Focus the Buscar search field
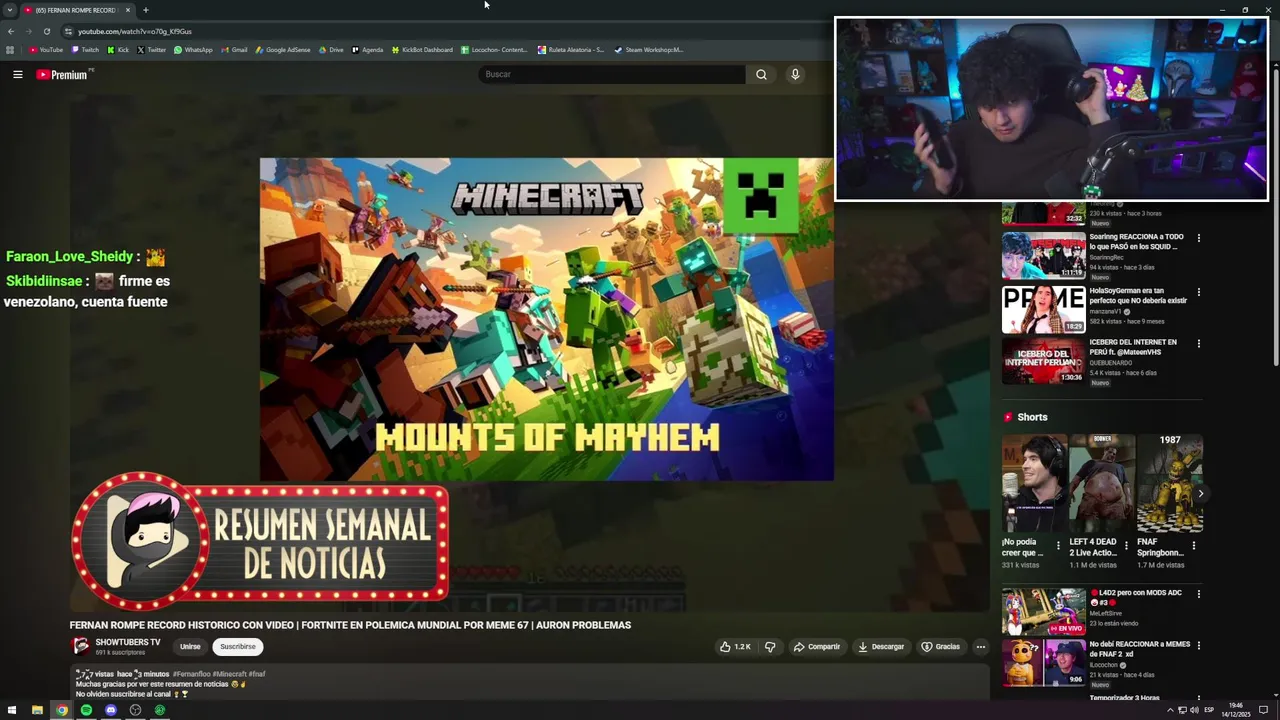 (x=612, y=74)
